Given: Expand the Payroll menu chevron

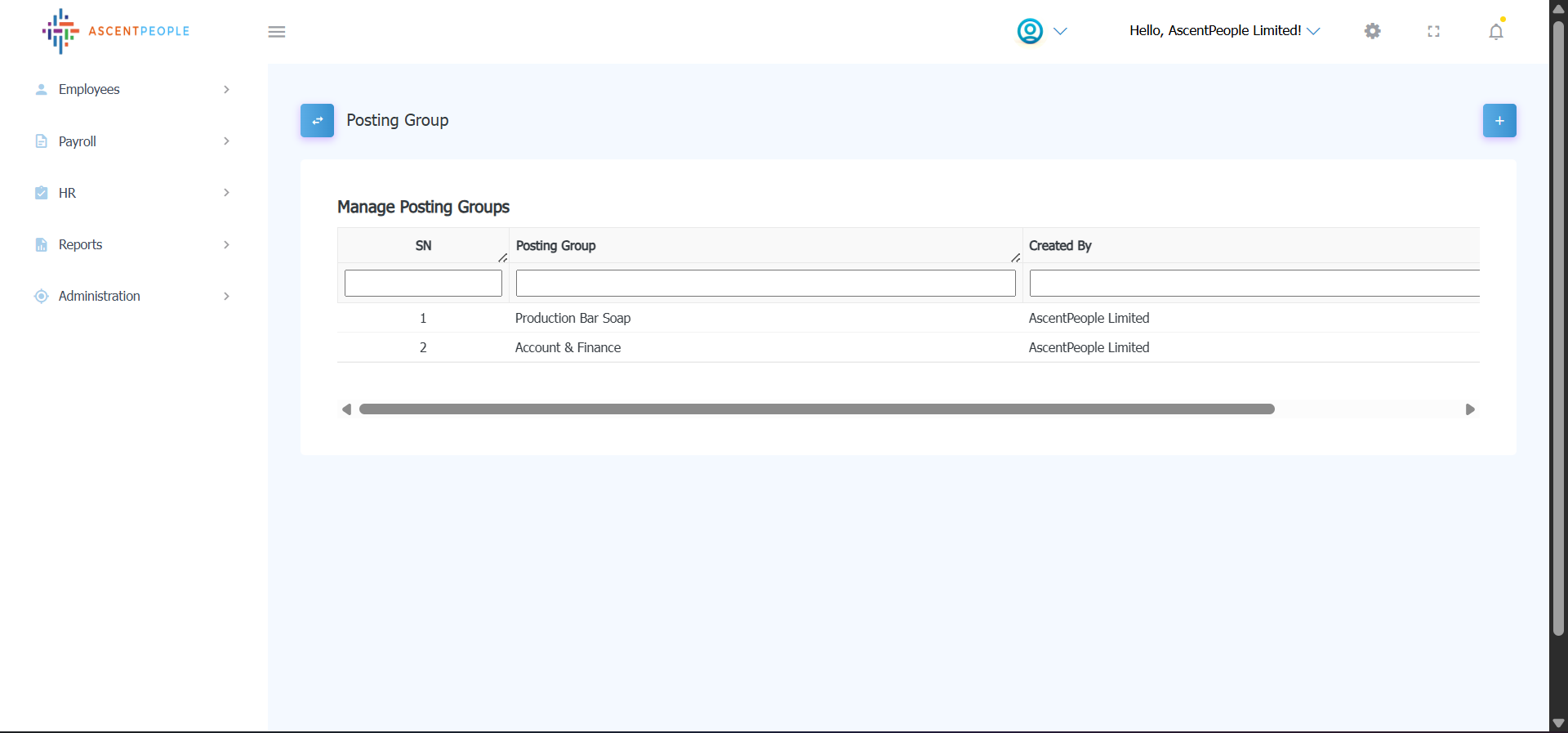Looking at the screenshot, I should [226, 141].
